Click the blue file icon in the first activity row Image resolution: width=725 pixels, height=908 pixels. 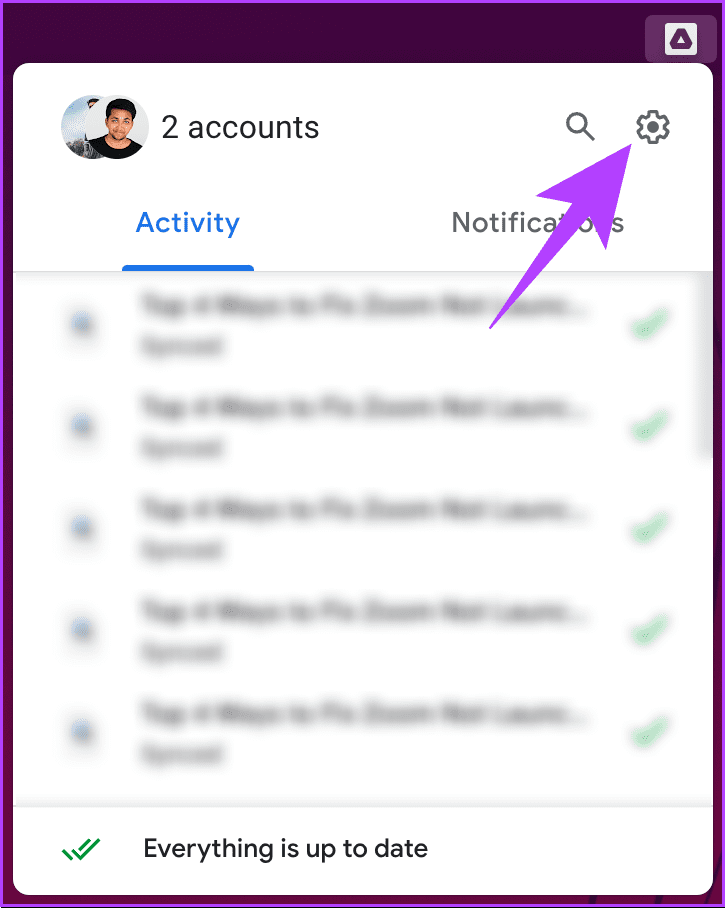pyautogui.click(x=82, y=324)
